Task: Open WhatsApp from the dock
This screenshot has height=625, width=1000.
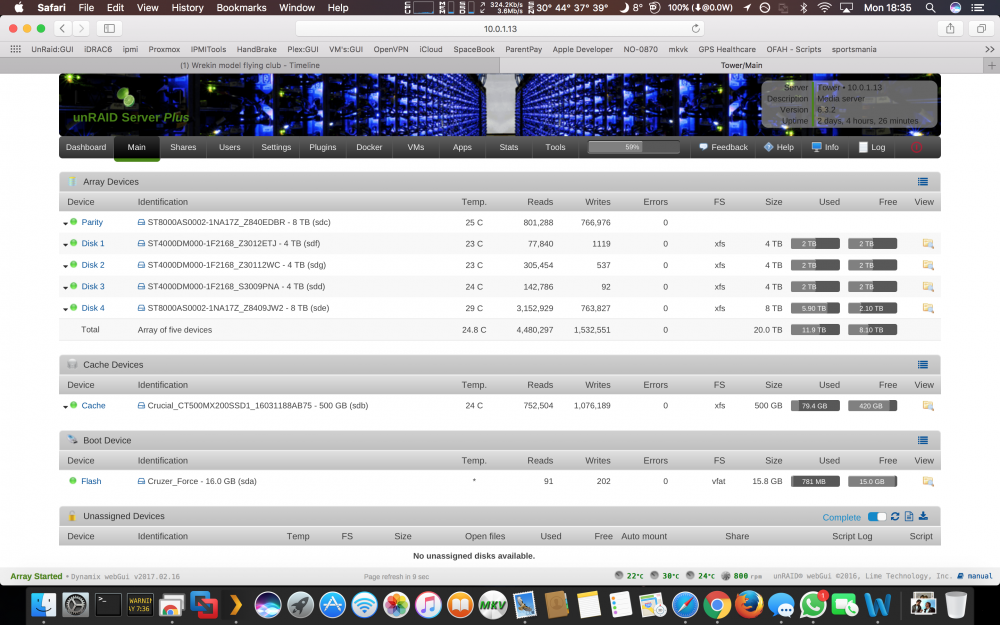Action: point(812,605)
